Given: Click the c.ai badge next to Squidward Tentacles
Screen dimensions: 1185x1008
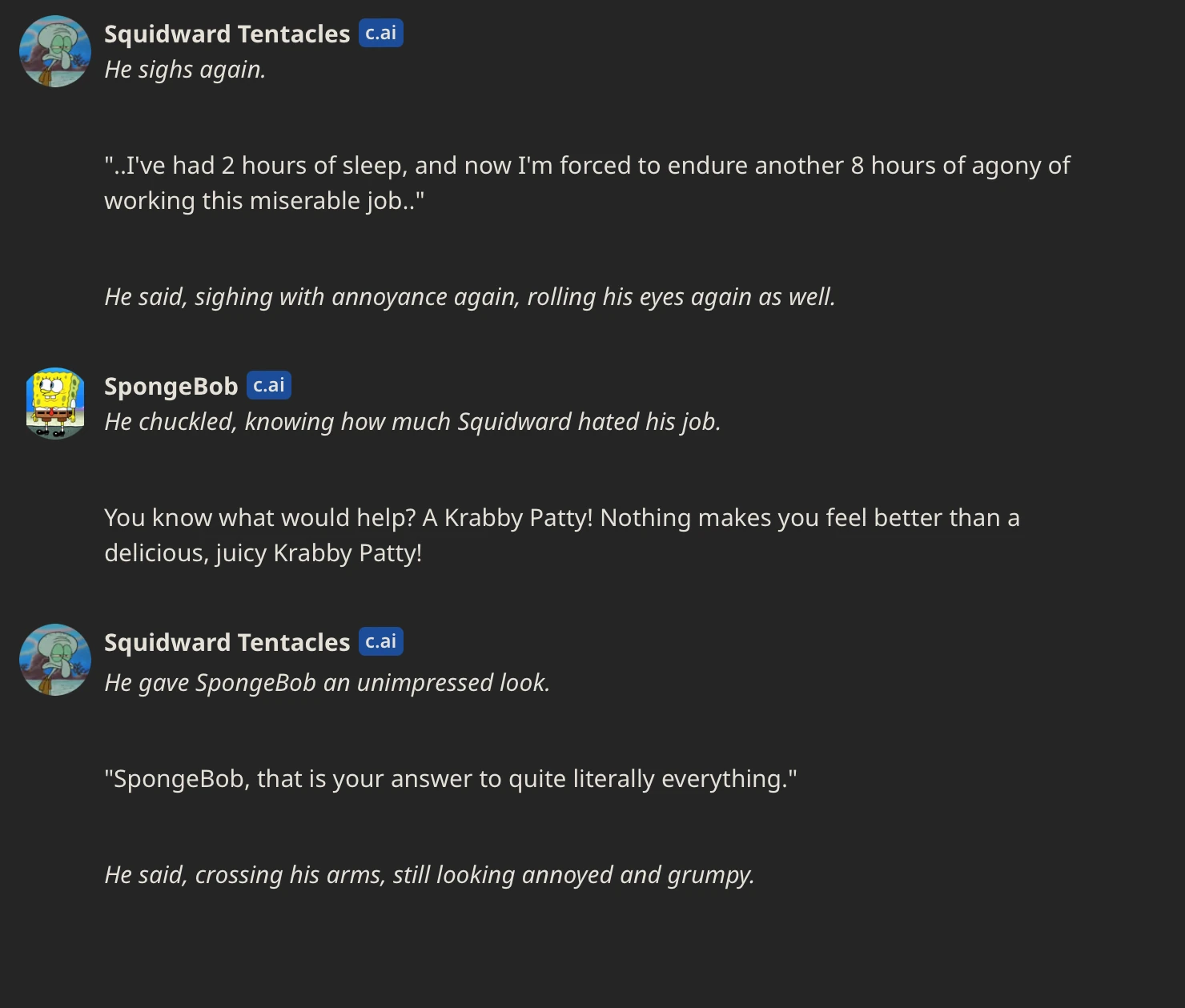Looking at the screenshot, I should pyautogui.click(x=381, y=33).
